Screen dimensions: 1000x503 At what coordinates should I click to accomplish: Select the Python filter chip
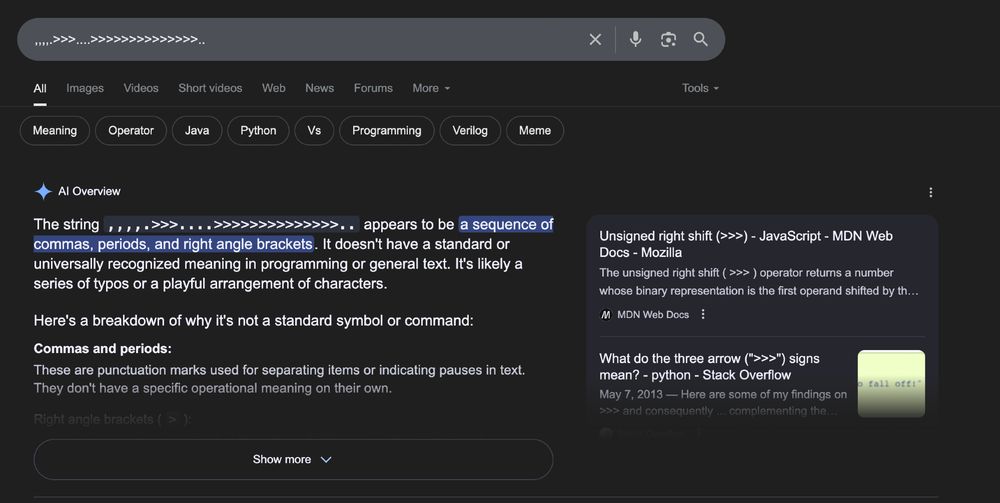pyautogui.click(x=258, y=131)
